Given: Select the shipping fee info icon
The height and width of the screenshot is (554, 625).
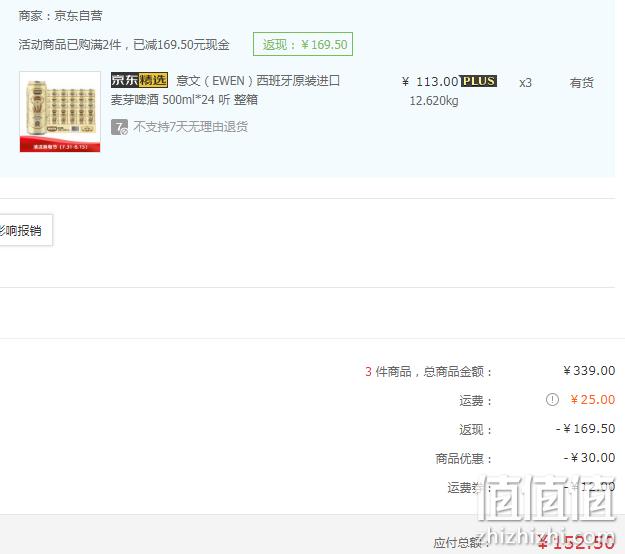Looking at the screenshot, I should point(552,399).
